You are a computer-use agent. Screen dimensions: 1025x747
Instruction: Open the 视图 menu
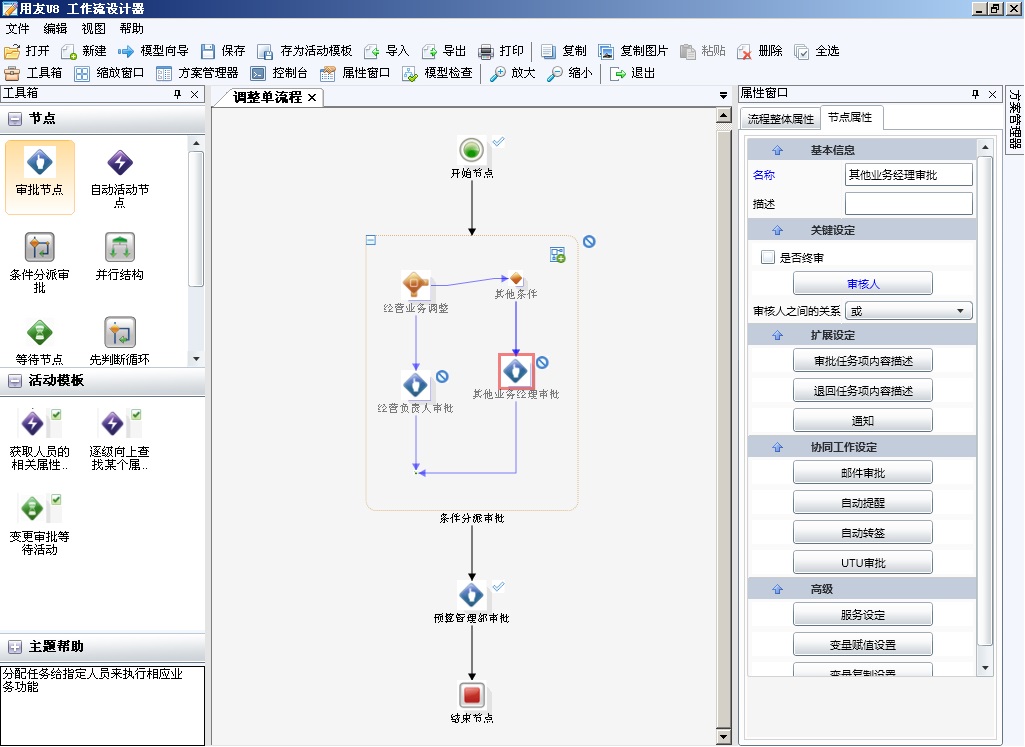point(93,29)
